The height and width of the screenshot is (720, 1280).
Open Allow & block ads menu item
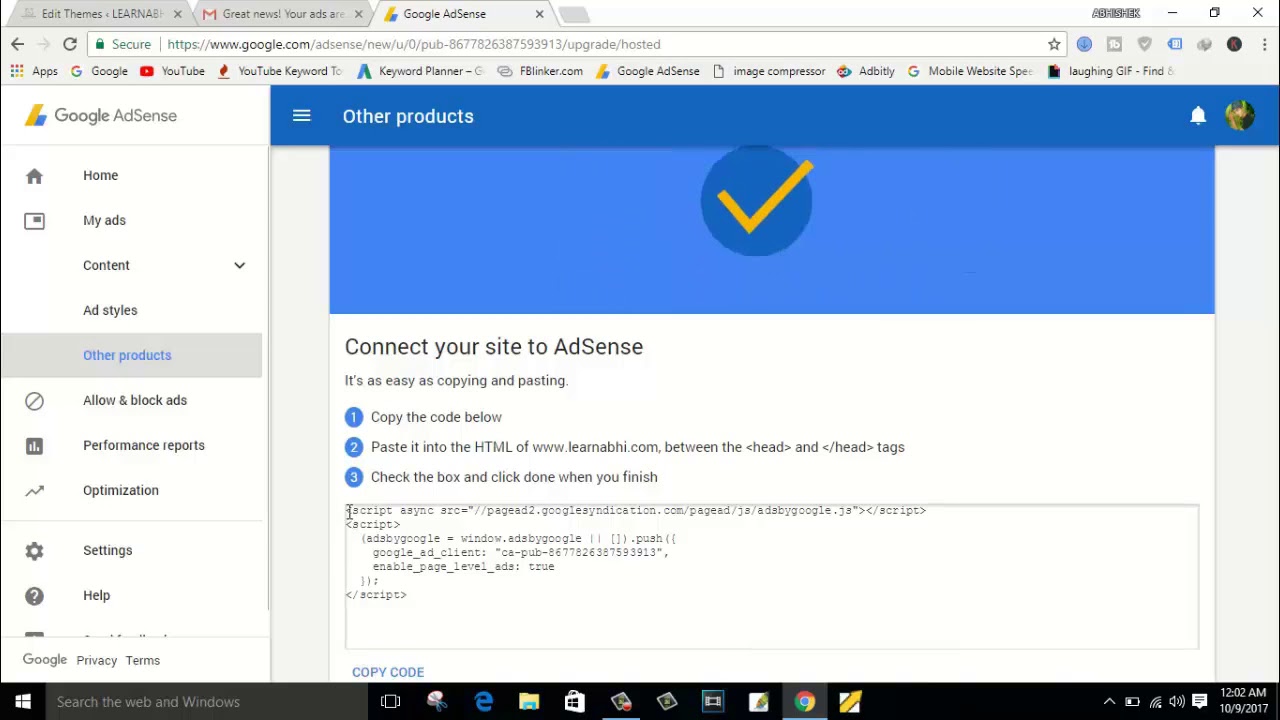click(135, 401)
